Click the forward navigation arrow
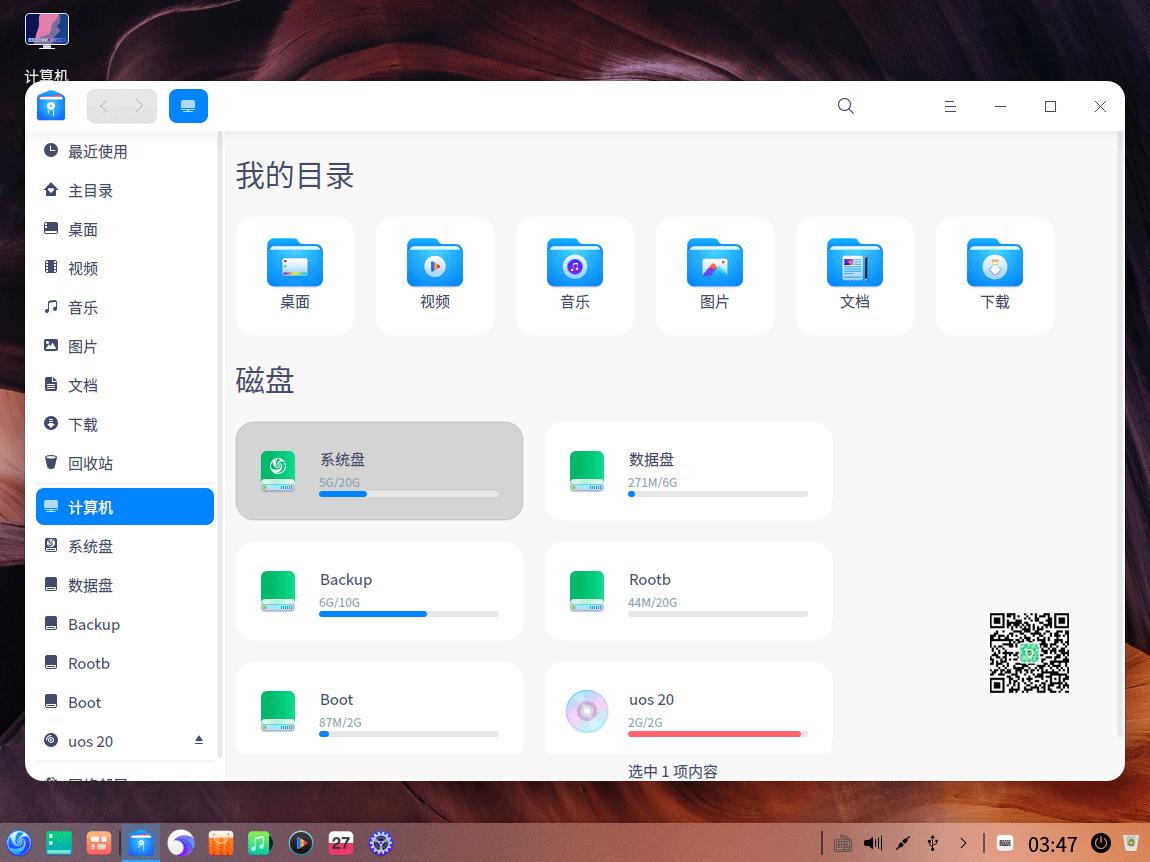 [x=139, y=106]
